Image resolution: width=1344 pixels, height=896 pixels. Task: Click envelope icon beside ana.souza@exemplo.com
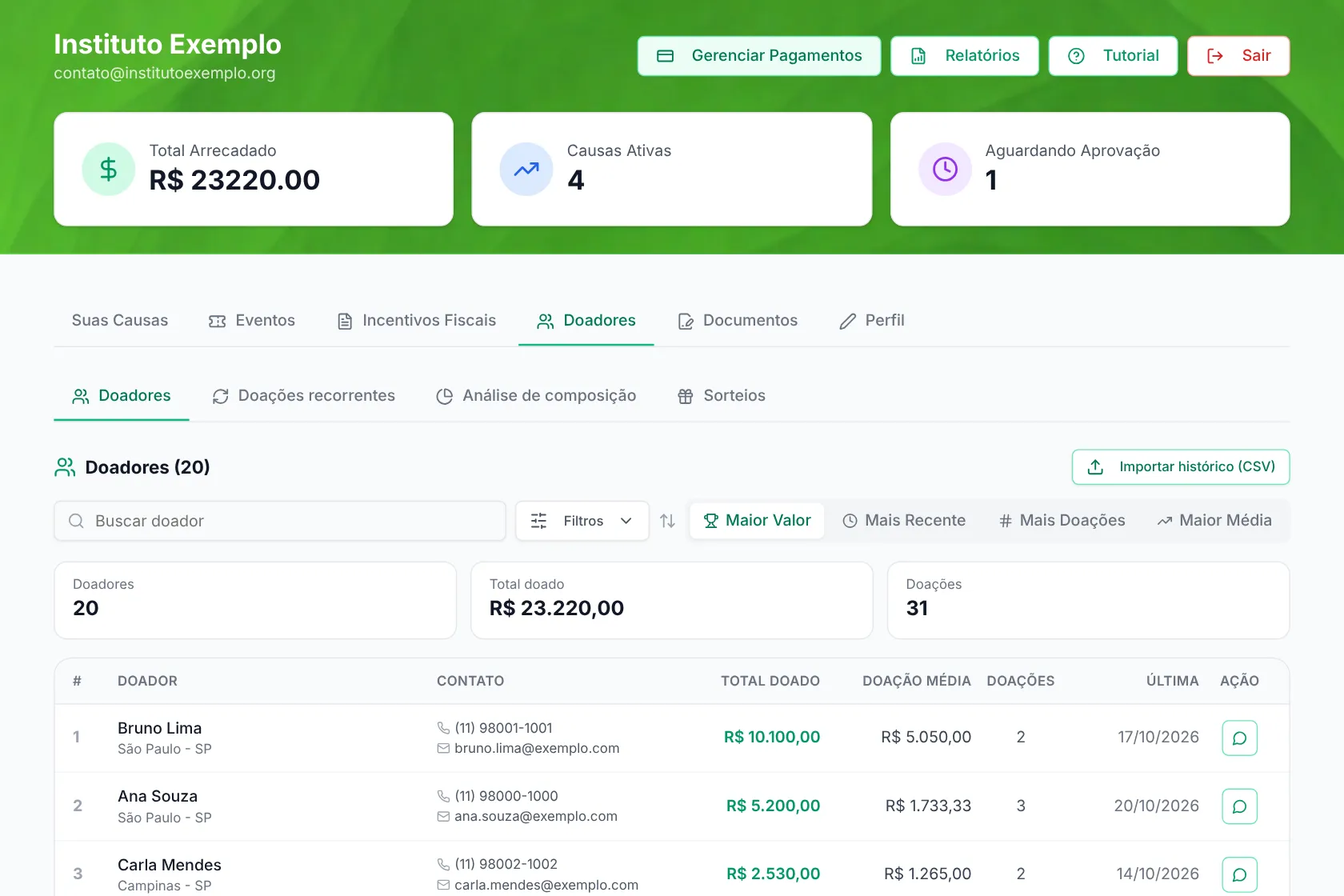pos(443,816)
